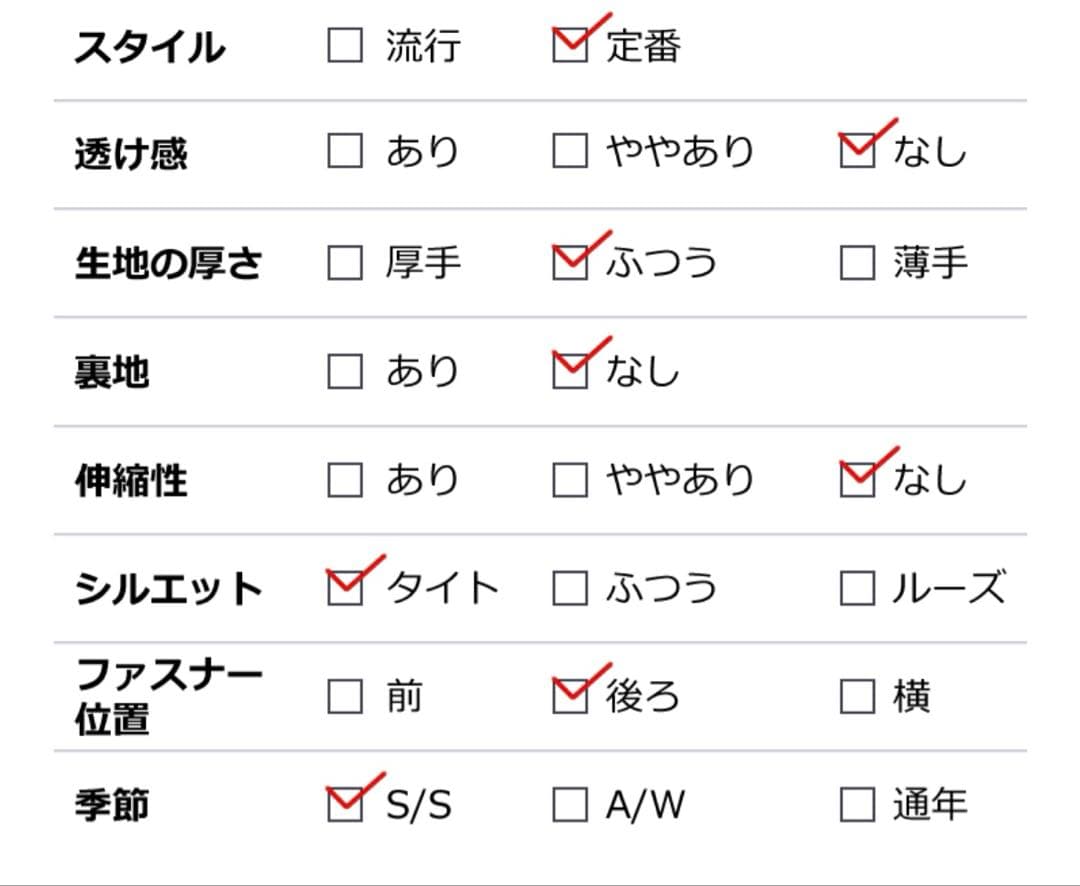Uncheck ふつう in the 生地の厚さ row
Screen dimensions: 1080x886
pyautogui.click(x=570, y=263)
